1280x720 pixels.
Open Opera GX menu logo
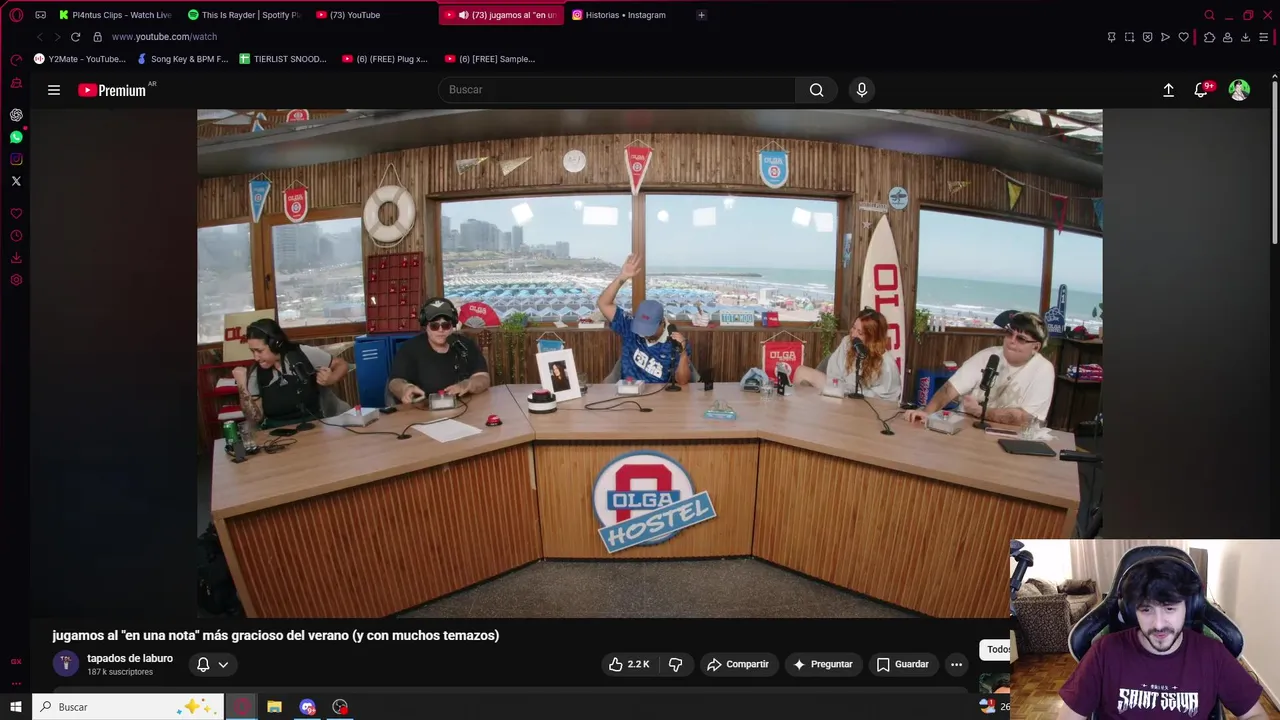16,15
